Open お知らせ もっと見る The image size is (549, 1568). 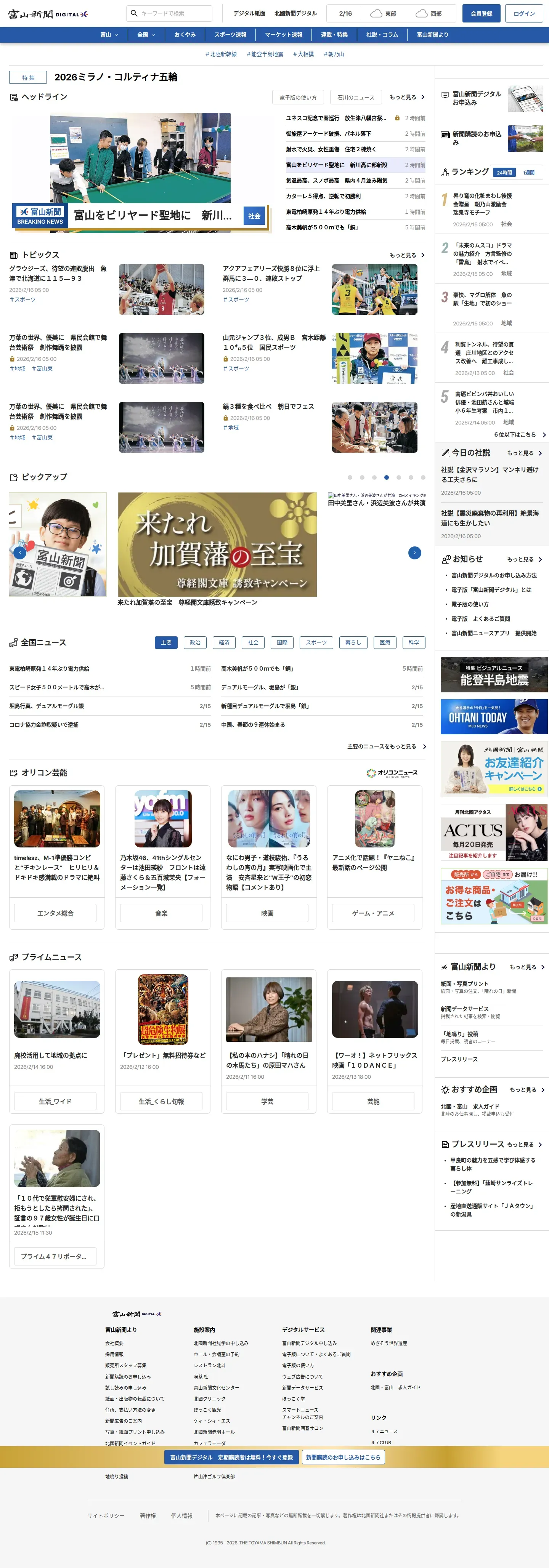(525, 559)
